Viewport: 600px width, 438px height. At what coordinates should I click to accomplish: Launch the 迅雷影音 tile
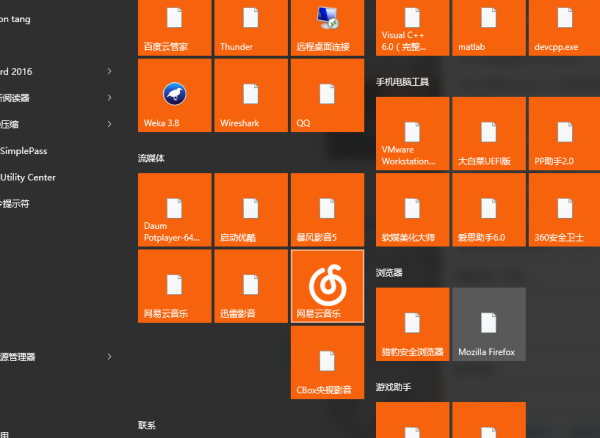(x=251, y=286)
